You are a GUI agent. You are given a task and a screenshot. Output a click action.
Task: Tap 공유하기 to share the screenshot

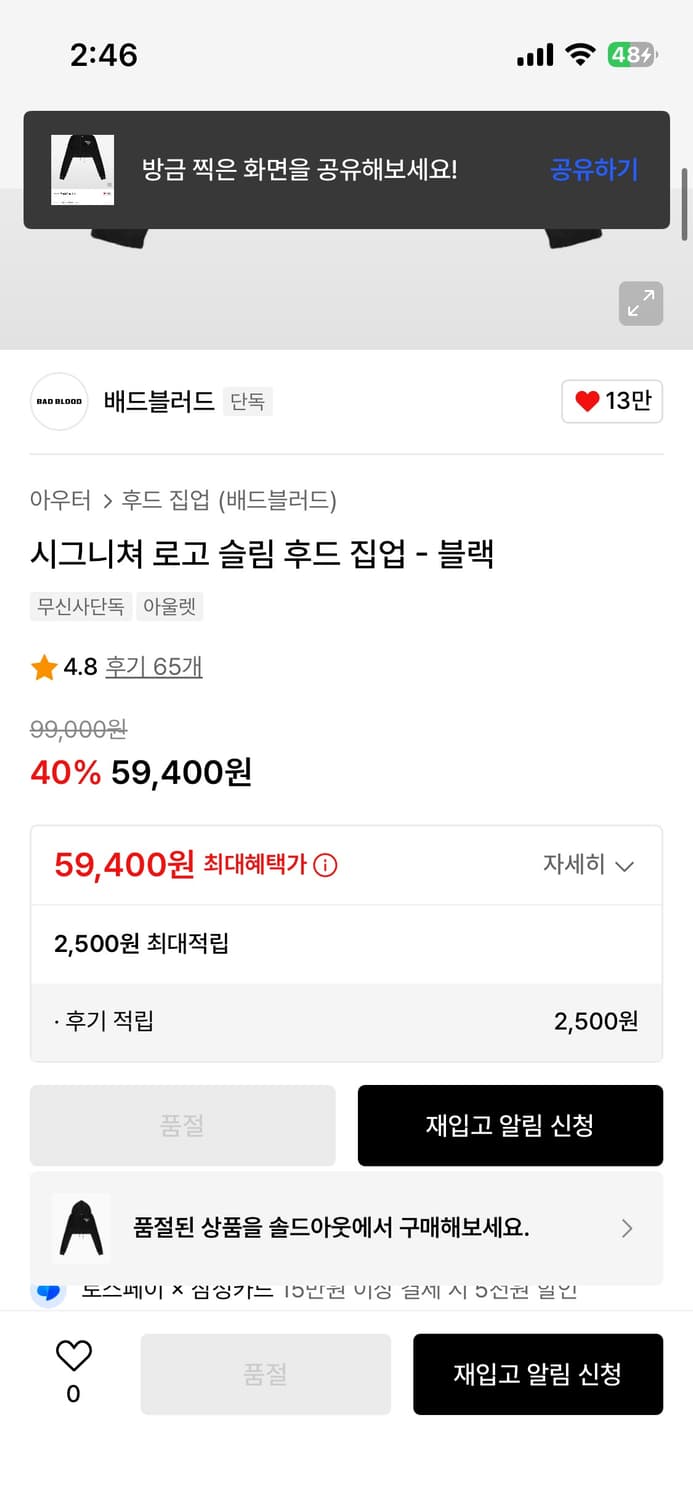tap(592, 170)
